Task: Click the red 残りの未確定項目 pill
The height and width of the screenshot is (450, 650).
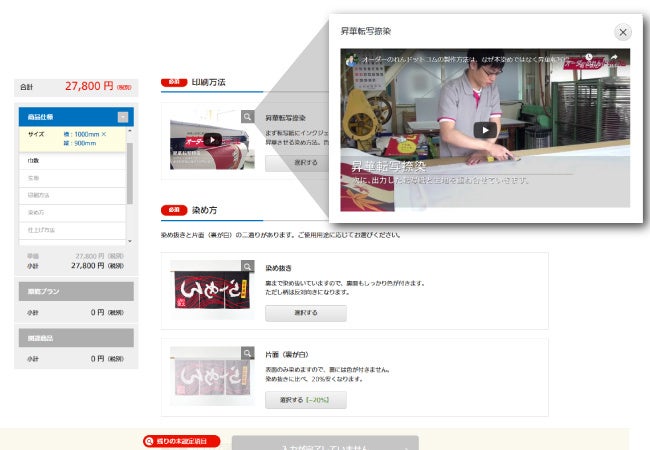Action: (182, 441)
